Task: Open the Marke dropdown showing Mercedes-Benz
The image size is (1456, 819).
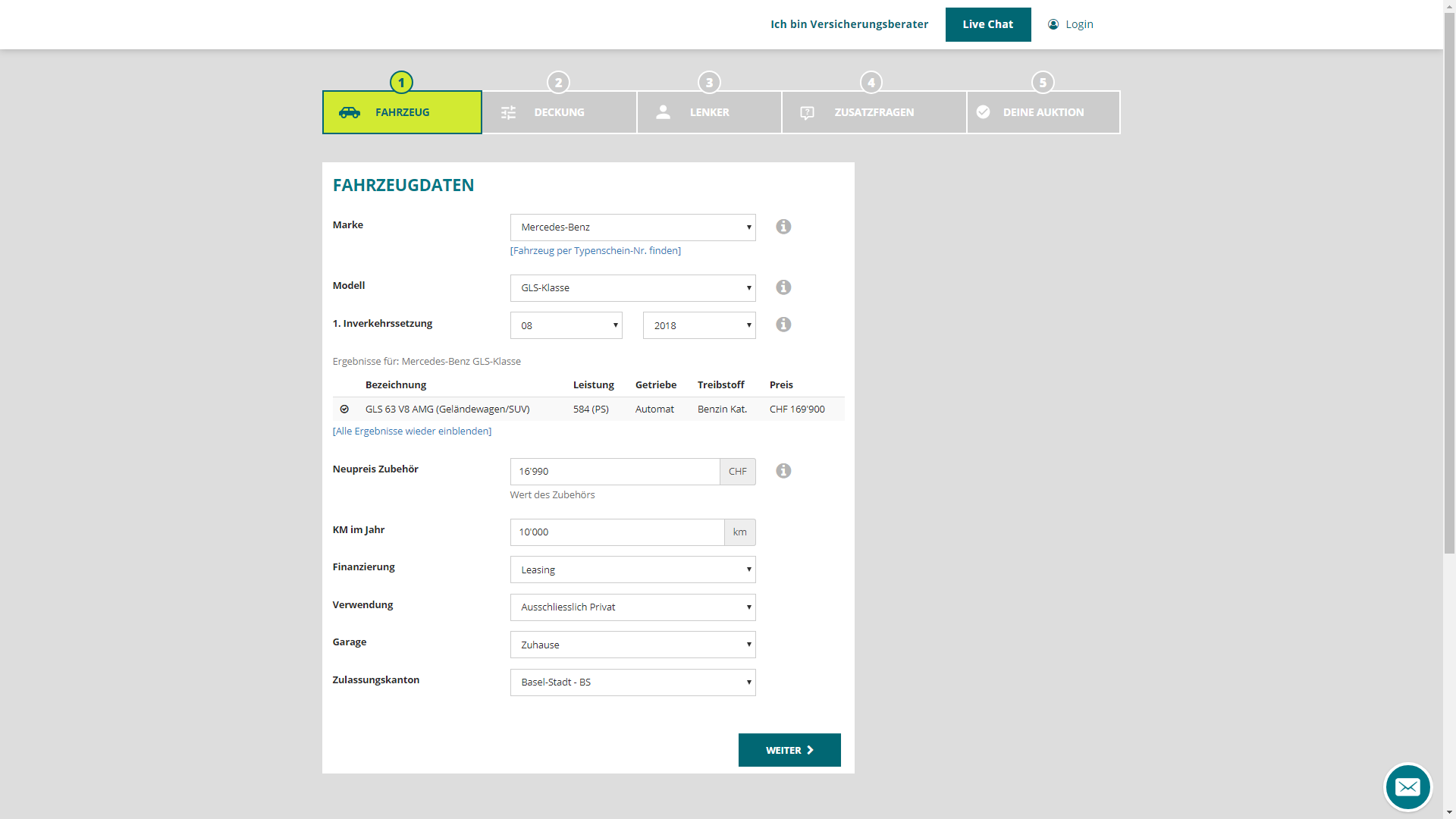Action: coord(632,227)
